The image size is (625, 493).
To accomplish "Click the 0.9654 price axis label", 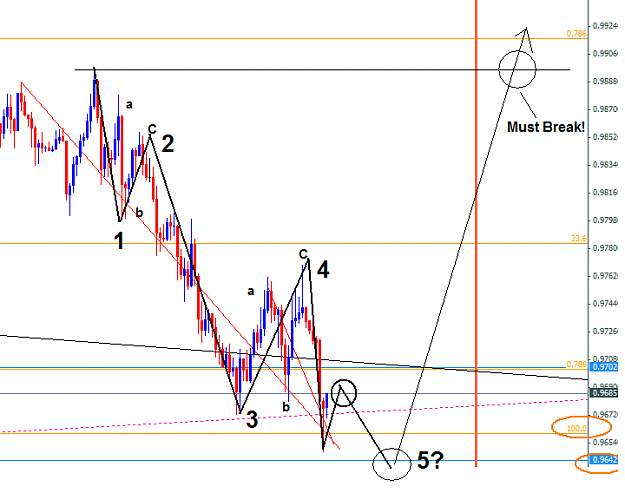I will click(605, 442).
